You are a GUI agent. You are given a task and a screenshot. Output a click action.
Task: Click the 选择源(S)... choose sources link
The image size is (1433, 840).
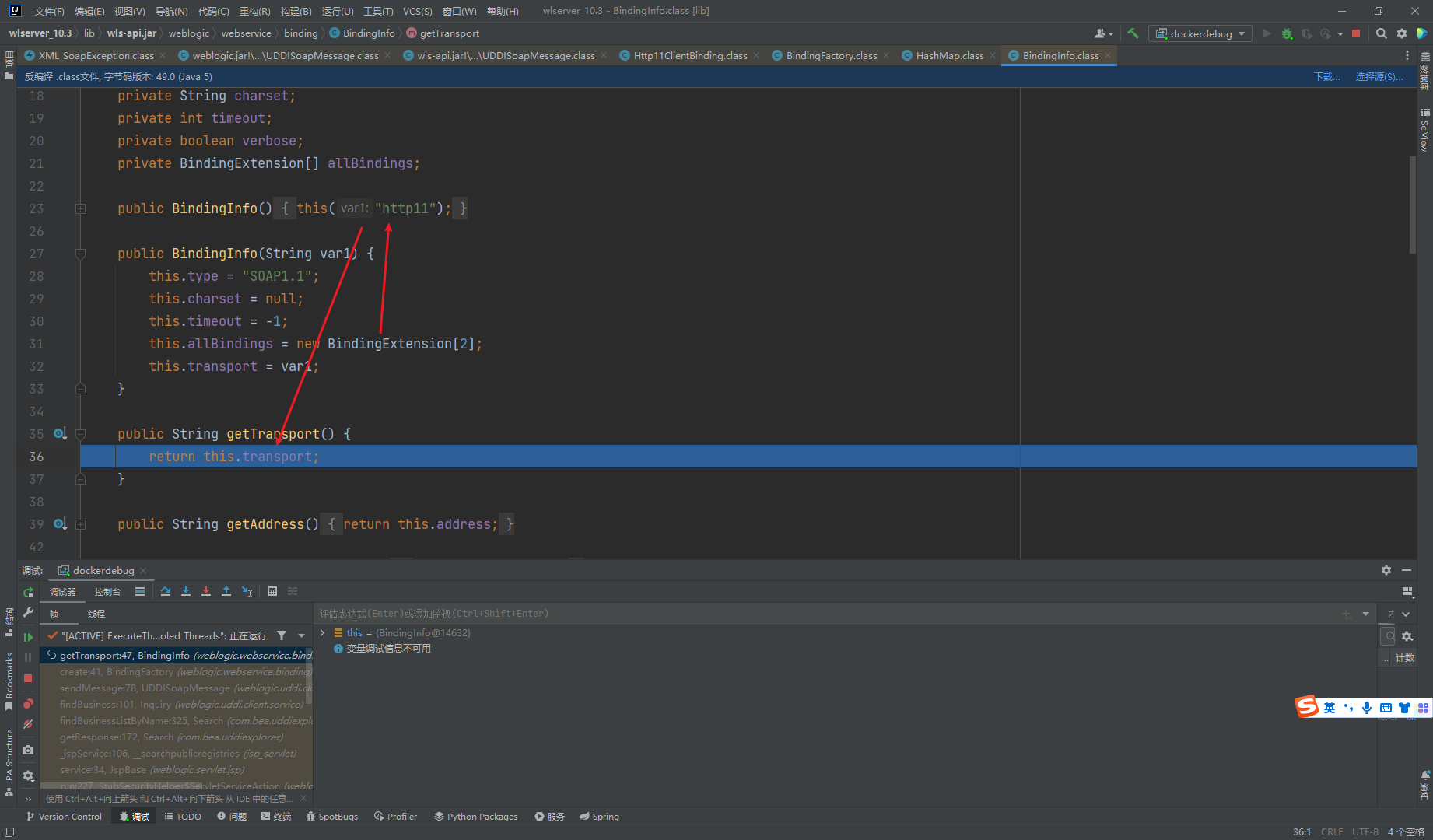click(1379, 76)
